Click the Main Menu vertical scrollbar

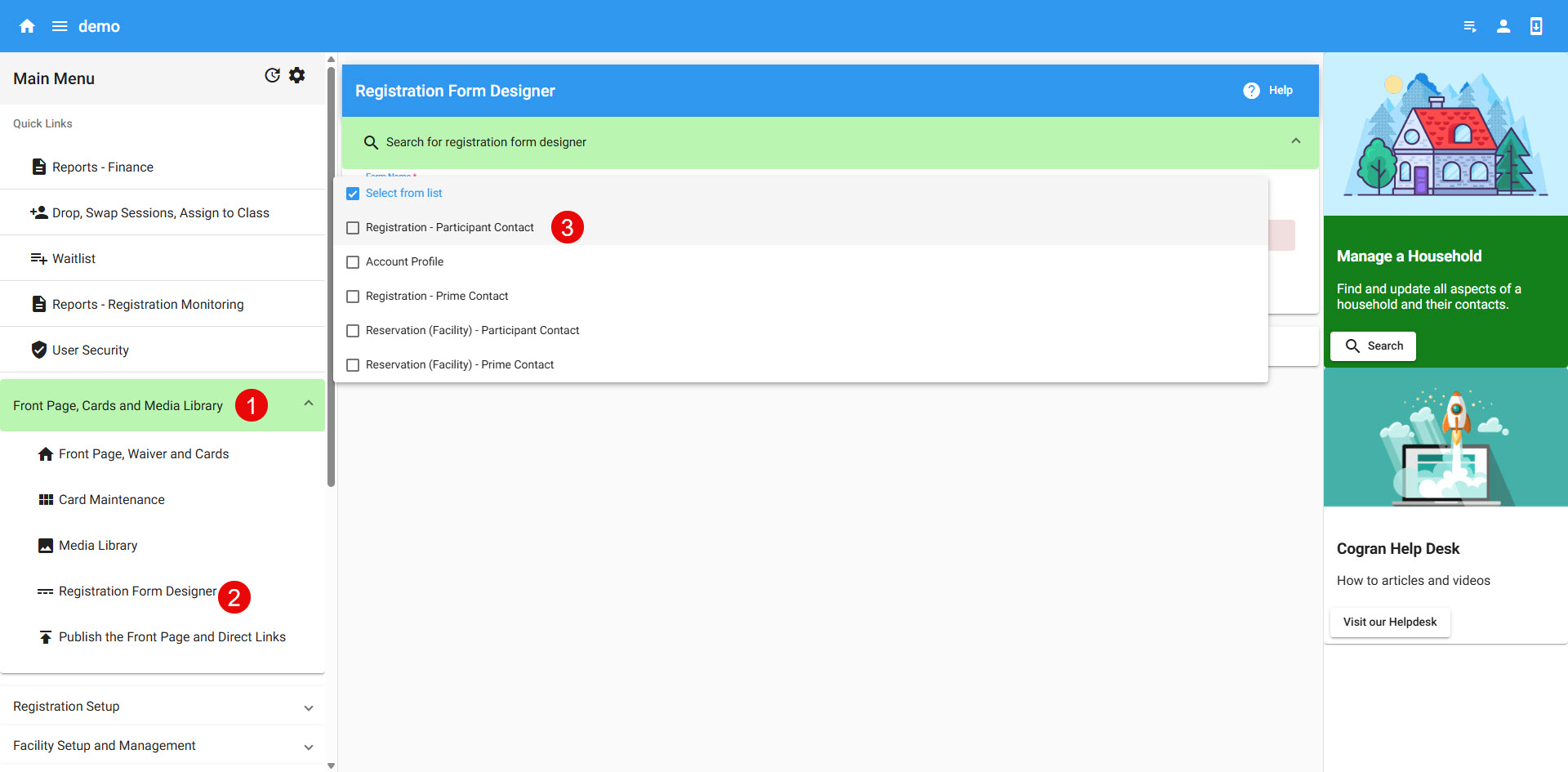331,278
